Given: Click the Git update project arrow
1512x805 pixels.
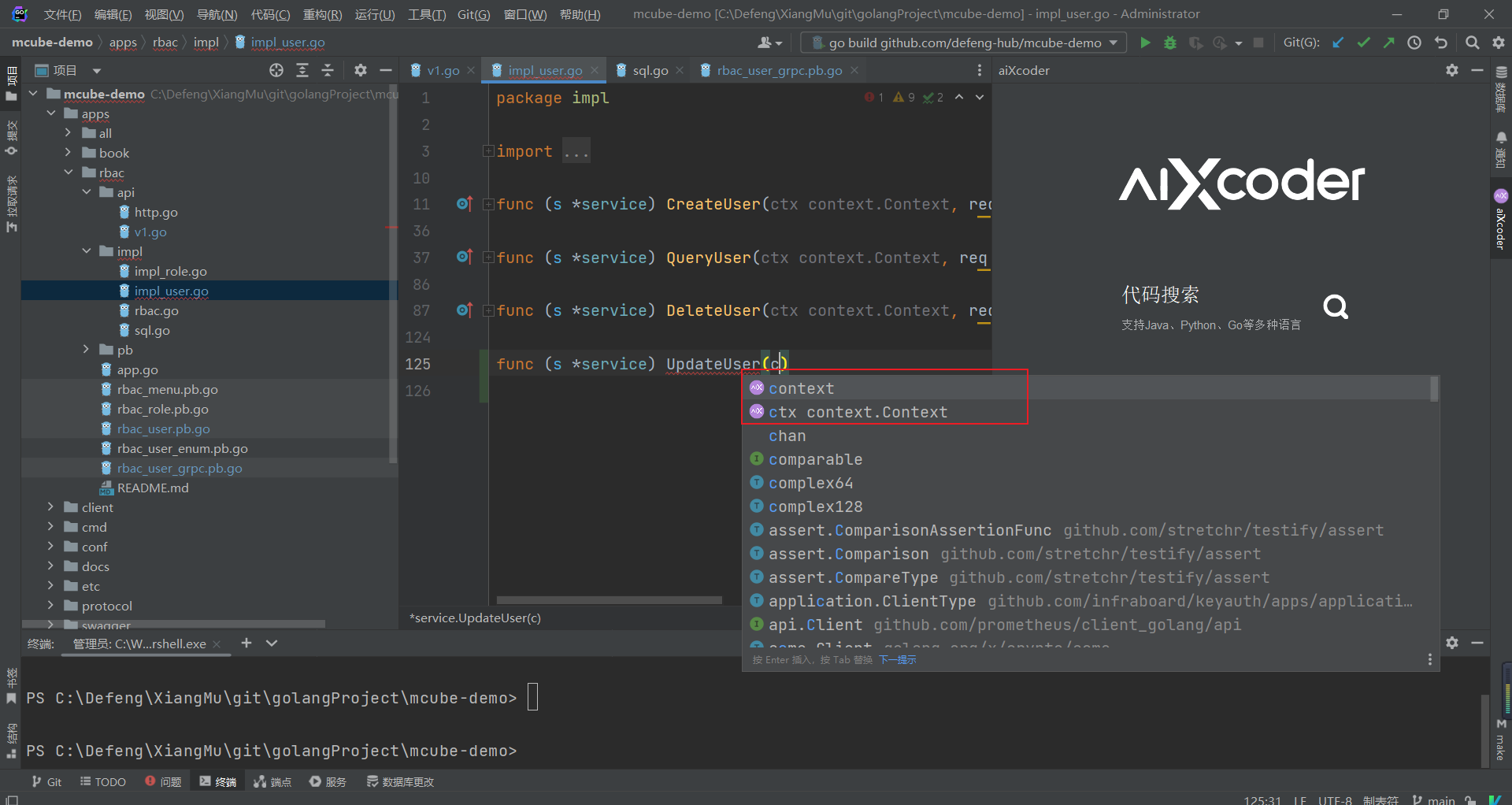Looking at the screenshot, I should click(1338, 43).
